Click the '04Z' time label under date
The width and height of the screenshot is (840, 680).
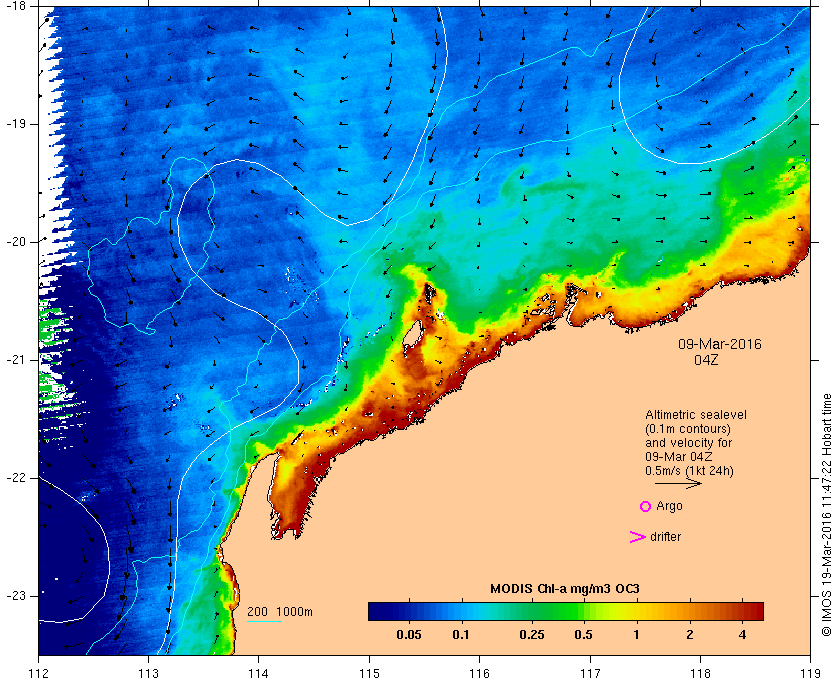pyautogui.click(x=706, y=360)
